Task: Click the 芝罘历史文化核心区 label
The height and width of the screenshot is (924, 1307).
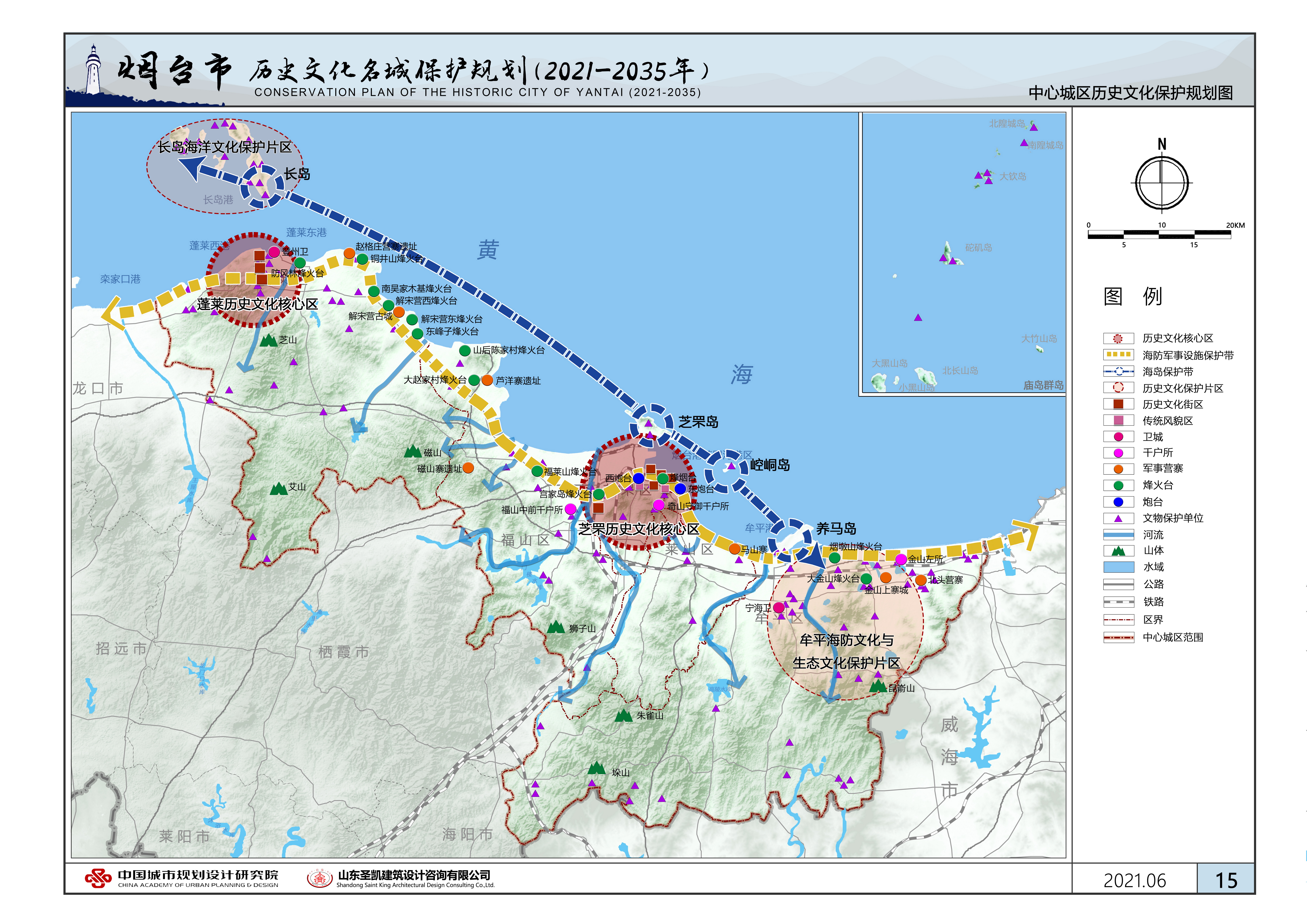Action: pos(639,529)
